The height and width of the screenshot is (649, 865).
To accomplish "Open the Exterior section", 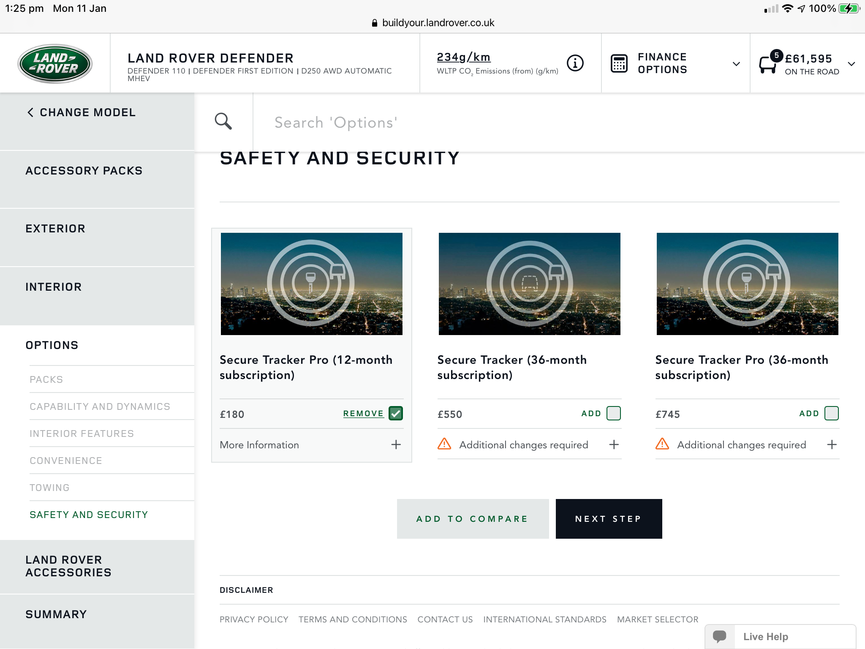I will (x=97, y=237).
